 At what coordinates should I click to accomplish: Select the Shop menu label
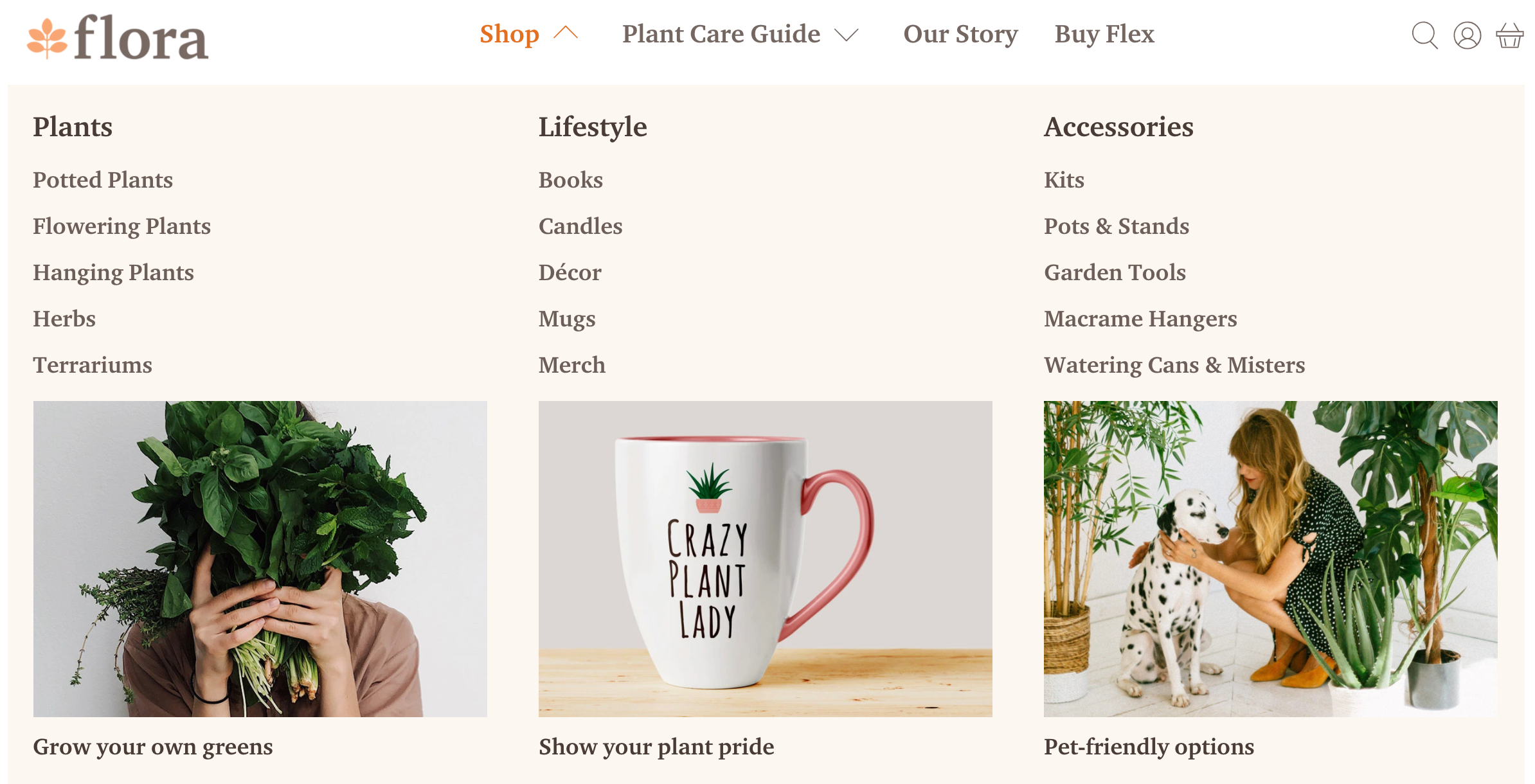[x=509, y=34]
